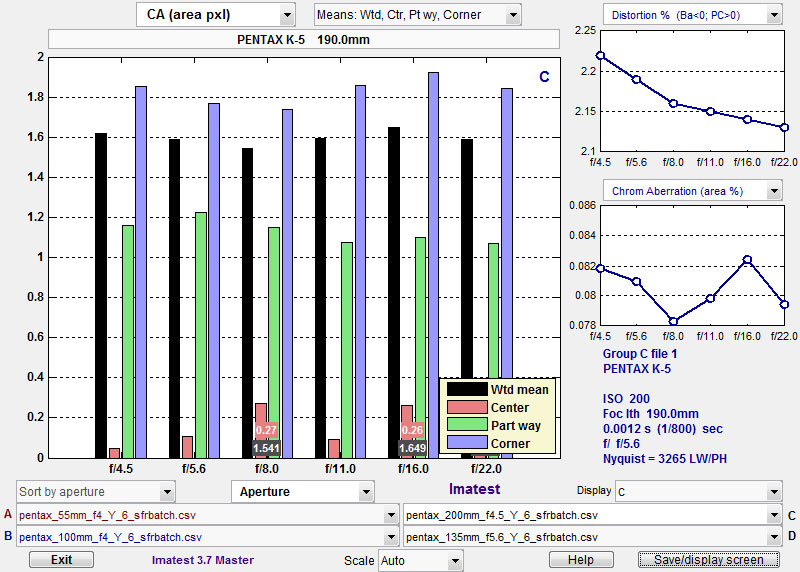Click the f/22.0 point on Distortion plot
This screenshot has height=572, width=800.
pos(785,128)
